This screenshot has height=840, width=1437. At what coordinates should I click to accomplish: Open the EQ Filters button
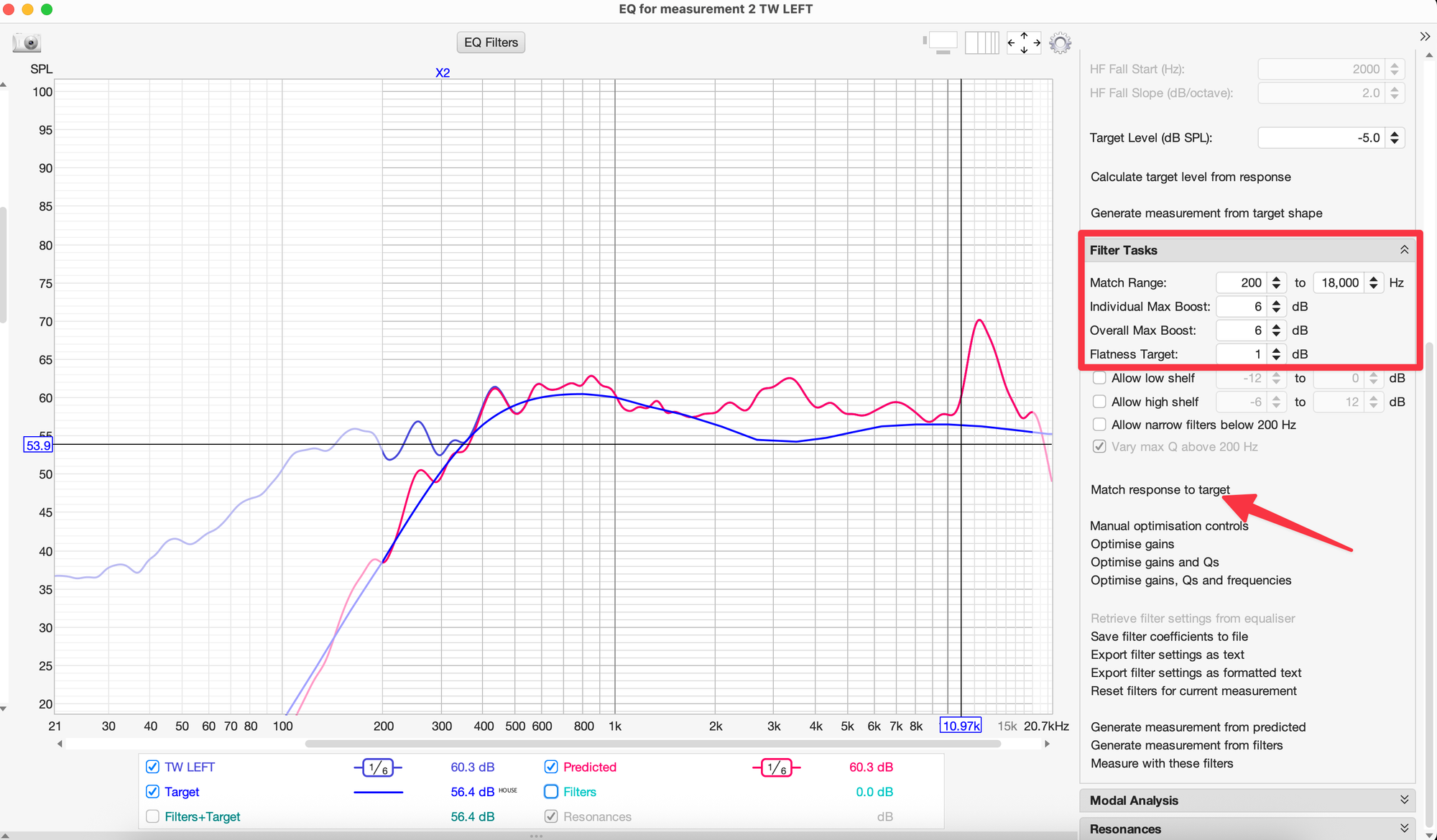click(x=491, y=42)
